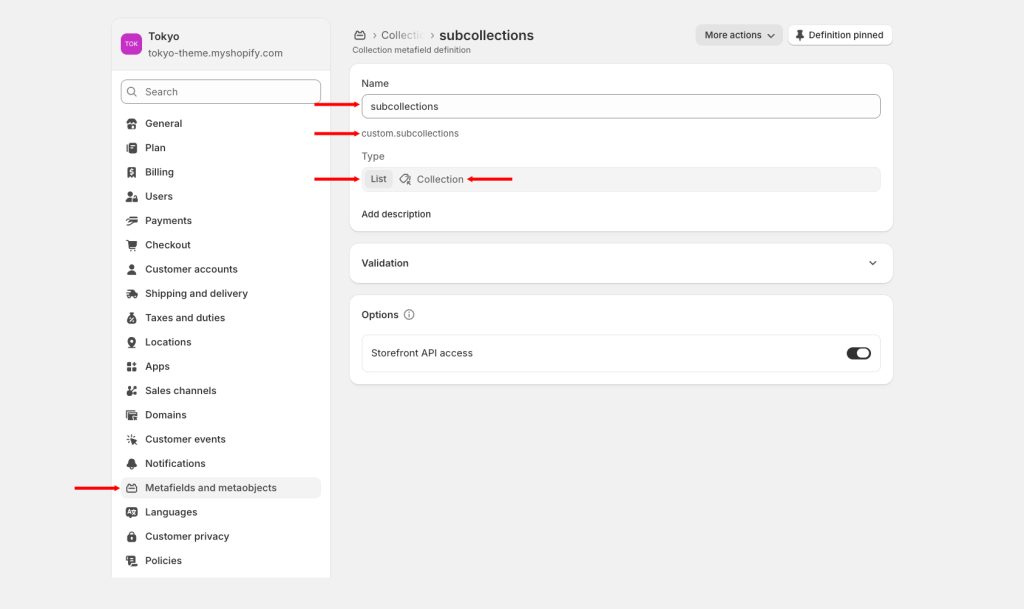Open Notifications settings
The height and width of the screenshot is (609, 1024).
221,463
